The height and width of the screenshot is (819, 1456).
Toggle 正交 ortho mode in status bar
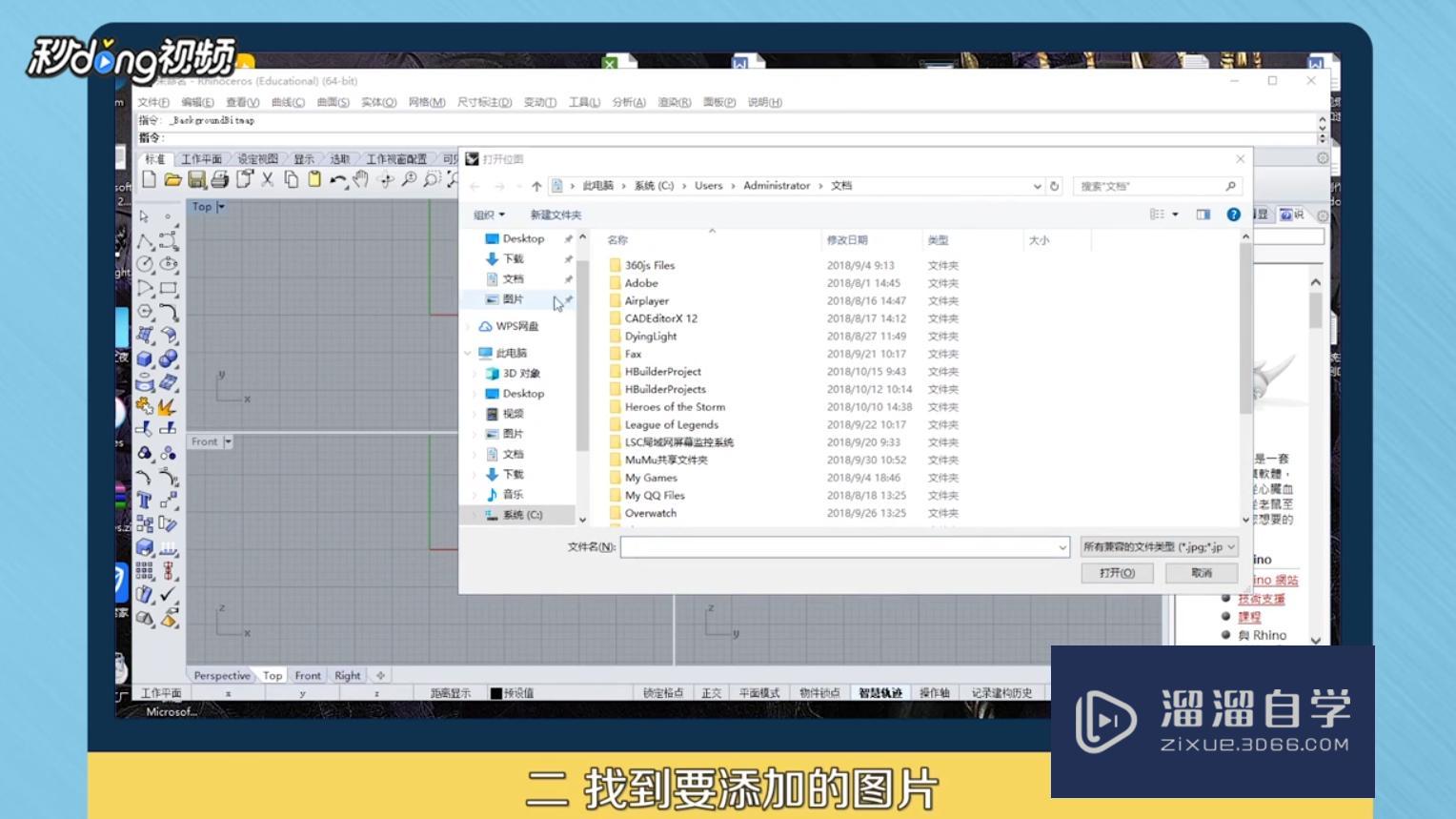pyautogui.click(x=712, y=693)
